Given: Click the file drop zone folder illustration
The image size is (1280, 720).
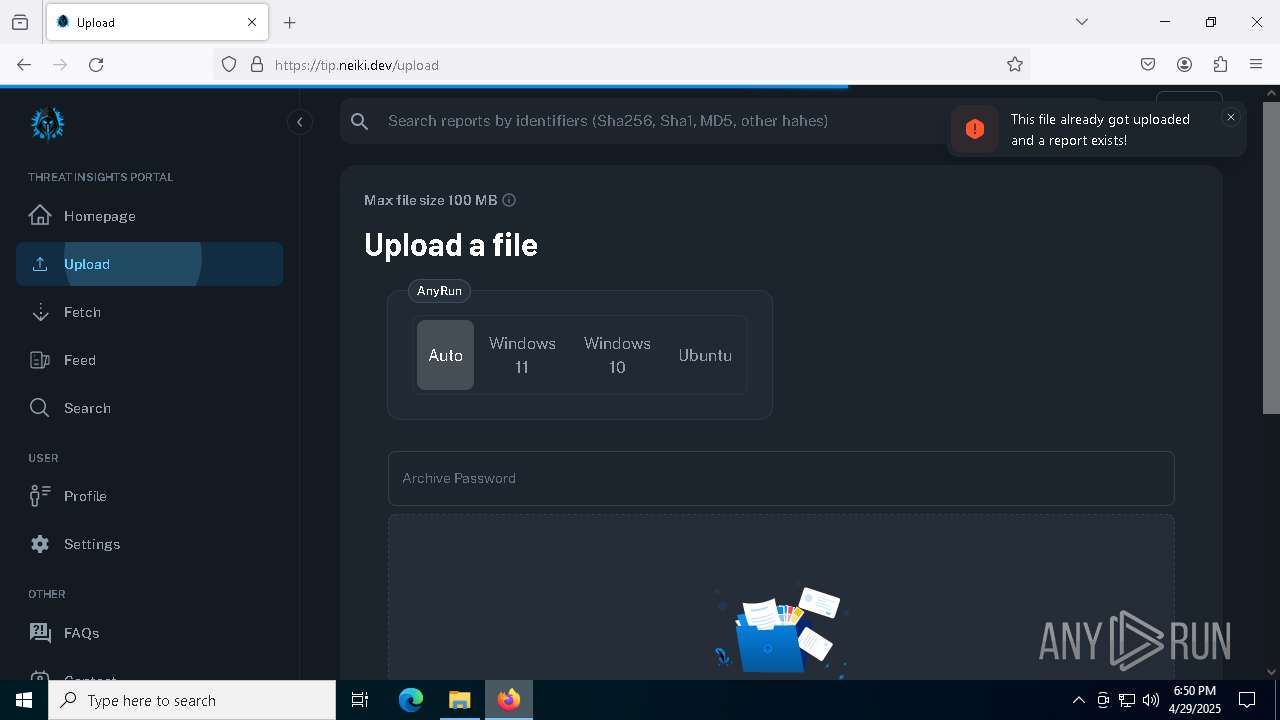Looking at the screenshot, I should [781, 632].
